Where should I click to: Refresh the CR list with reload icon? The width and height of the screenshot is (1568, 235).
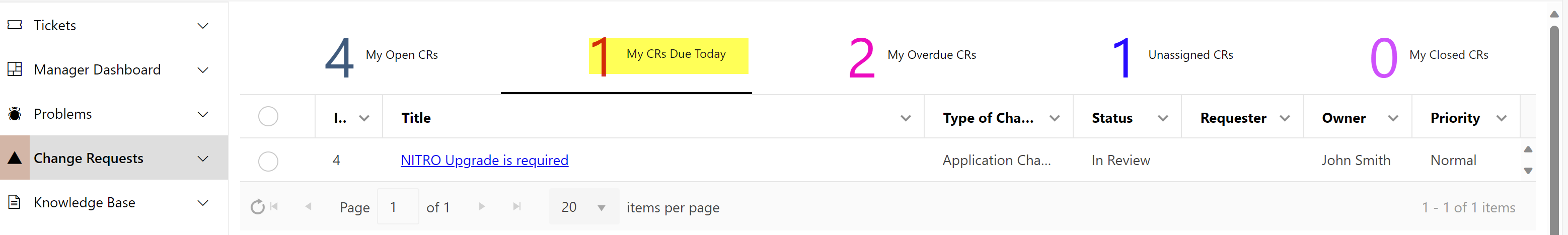point(258,207)
